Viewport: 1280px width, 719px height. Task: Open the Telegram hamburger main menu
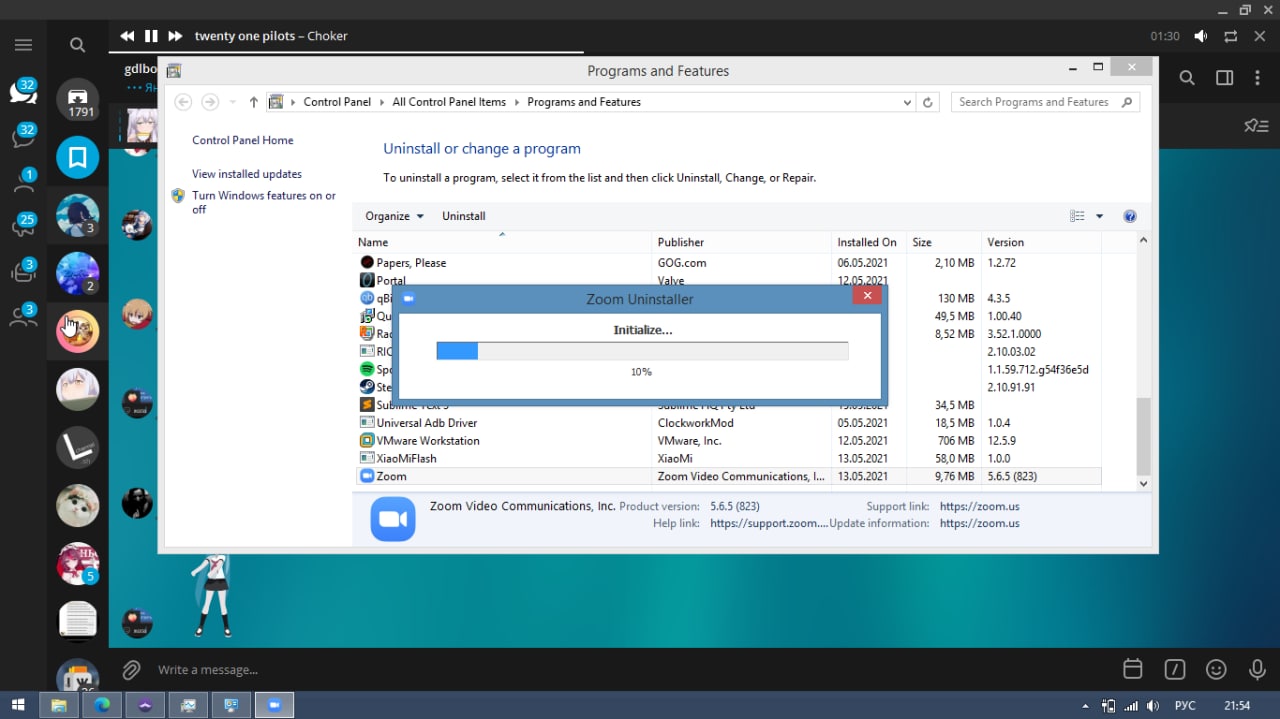pos(23,45)
